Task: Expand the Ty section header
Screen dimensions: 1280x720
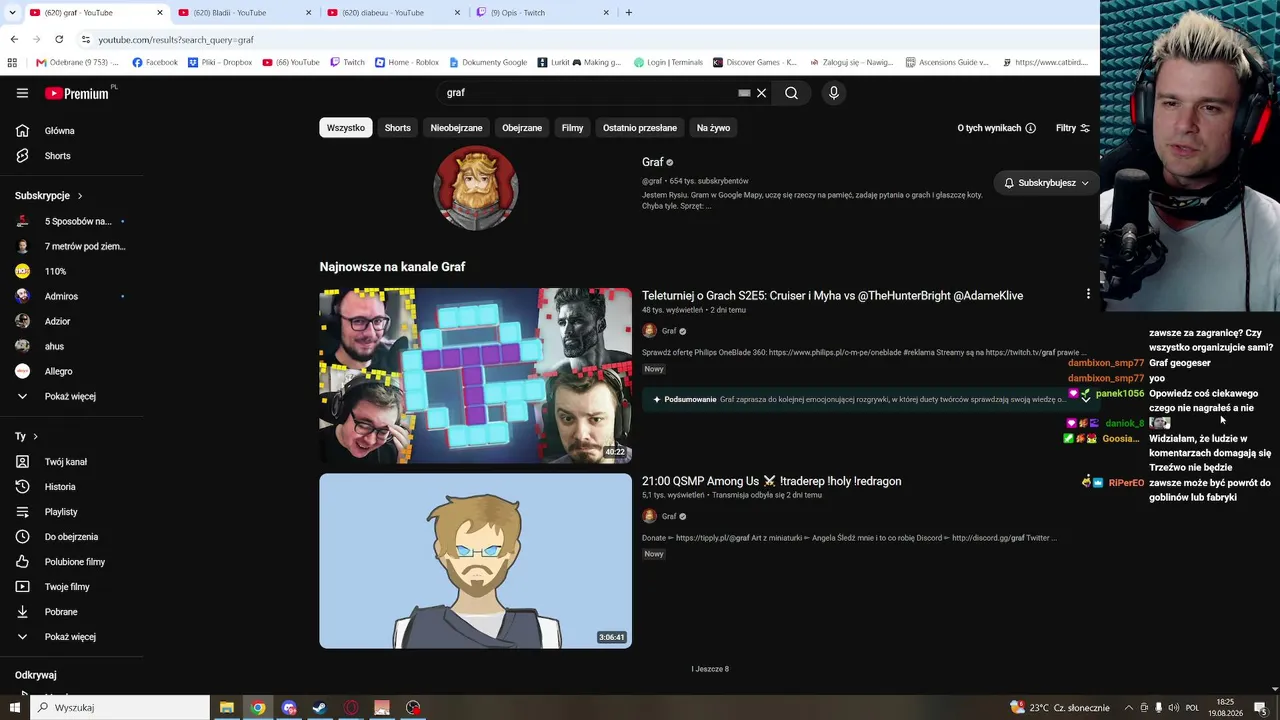Action: point(27,436)
